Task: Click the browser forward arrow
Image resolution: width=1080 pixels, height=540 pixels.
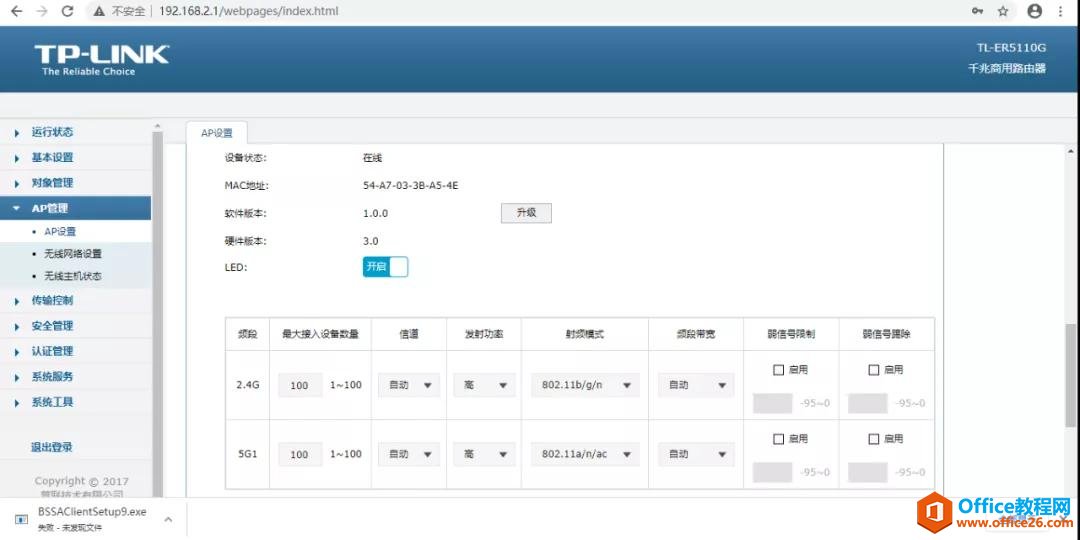Action: [x=42, y=11]
